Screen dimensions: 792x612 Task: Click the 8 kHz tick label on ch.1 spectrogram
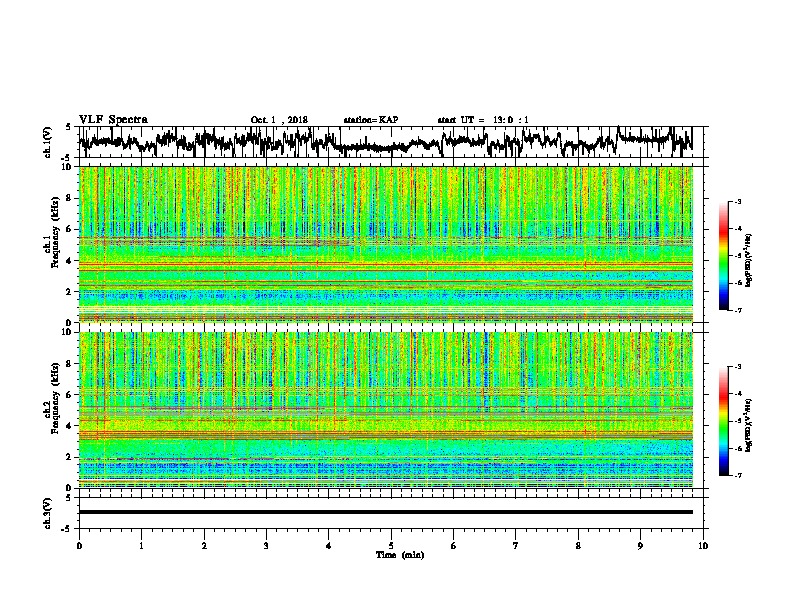pyautogui.click(x=69, y=198)
